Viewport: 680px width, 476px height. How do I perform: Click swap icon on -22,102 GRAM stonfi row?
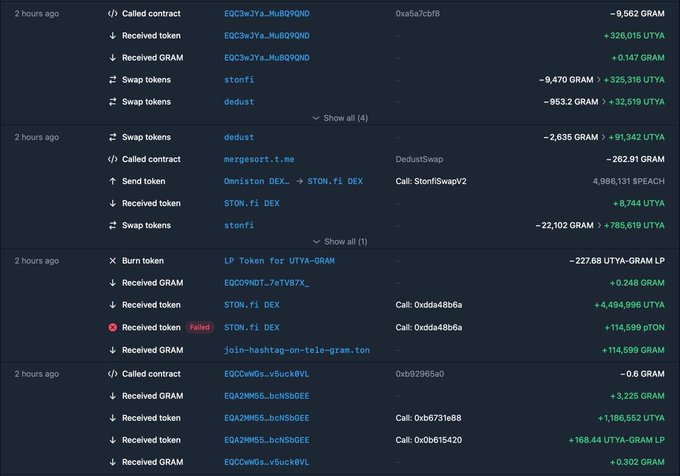112,225
